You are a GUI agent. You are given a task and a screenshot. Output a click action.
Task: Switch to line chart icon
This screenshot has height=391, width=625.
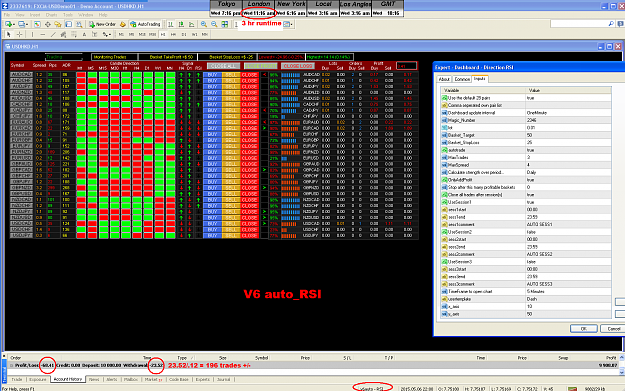coord(192,24)
